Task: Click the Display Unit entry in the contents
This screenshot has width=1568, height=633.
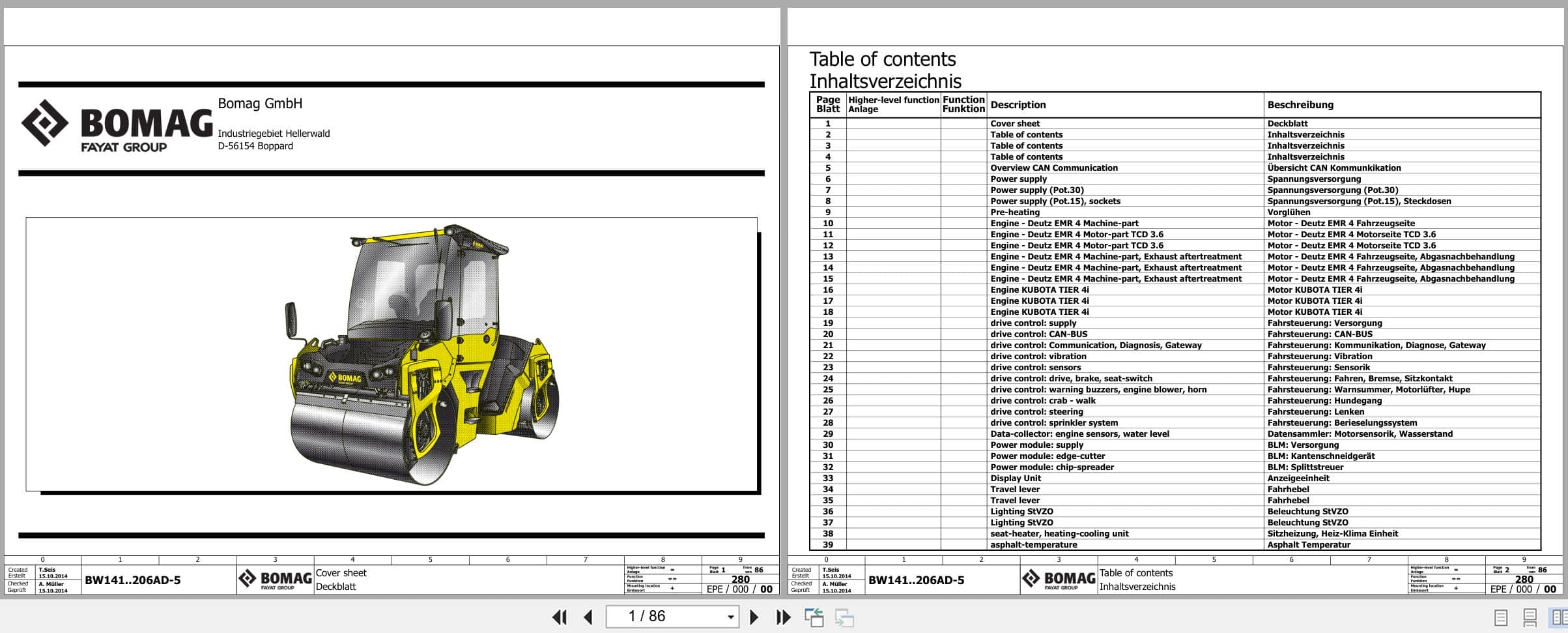Action: [1016, 478]
